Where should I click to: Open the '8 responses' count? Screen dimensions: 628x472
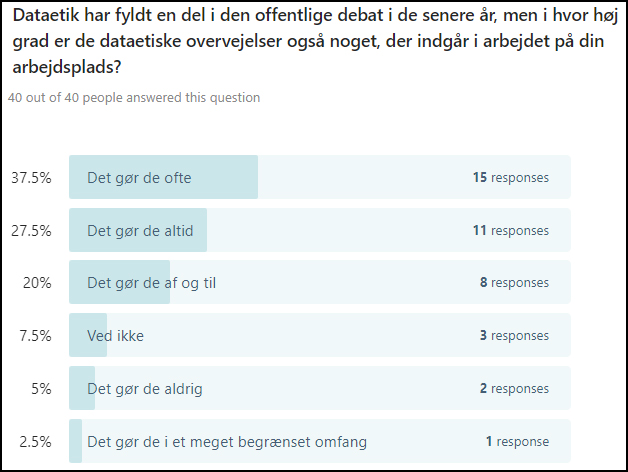(514, 282)
